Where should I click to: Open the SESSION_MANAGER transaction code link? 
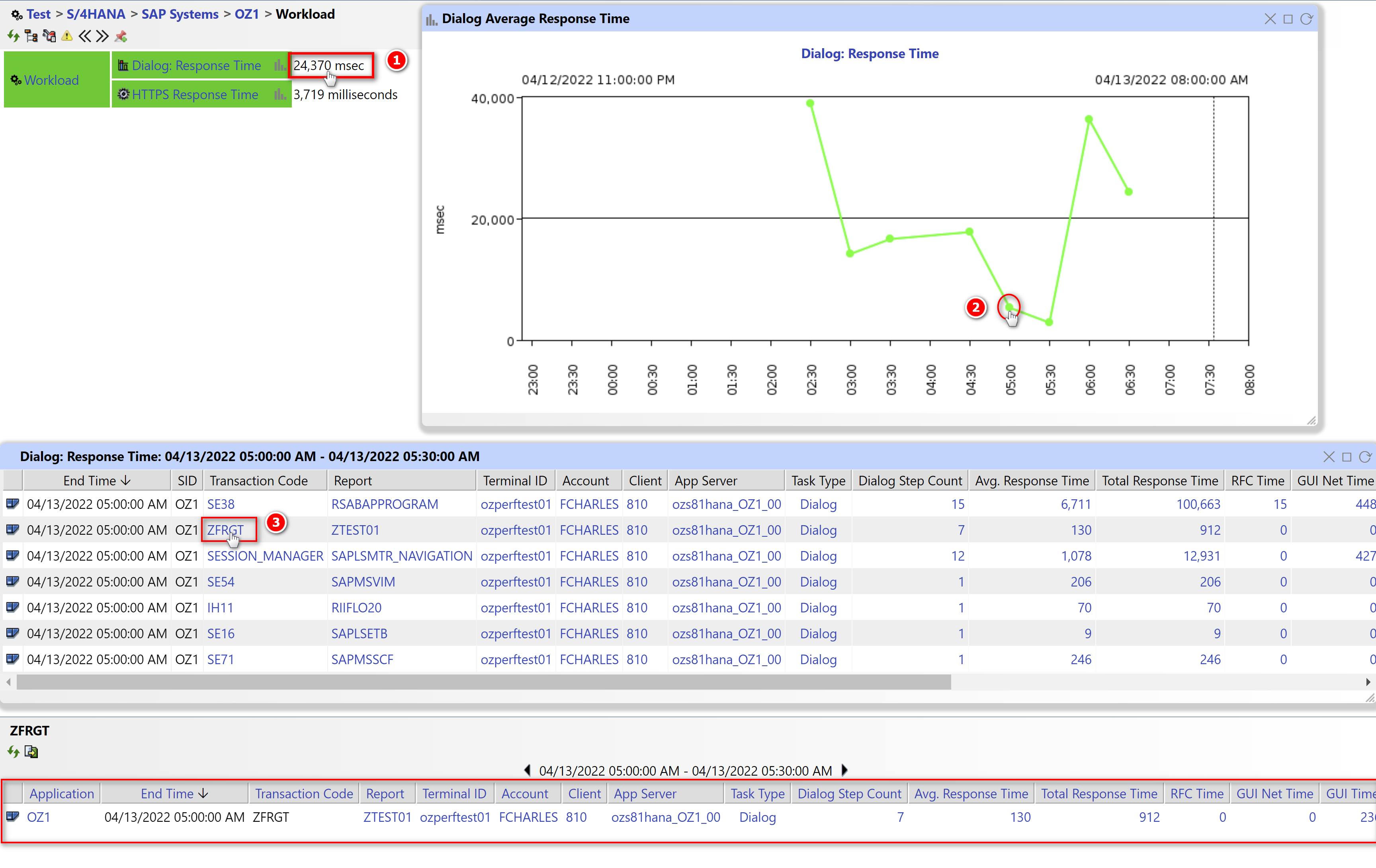(x=265, y=555)
